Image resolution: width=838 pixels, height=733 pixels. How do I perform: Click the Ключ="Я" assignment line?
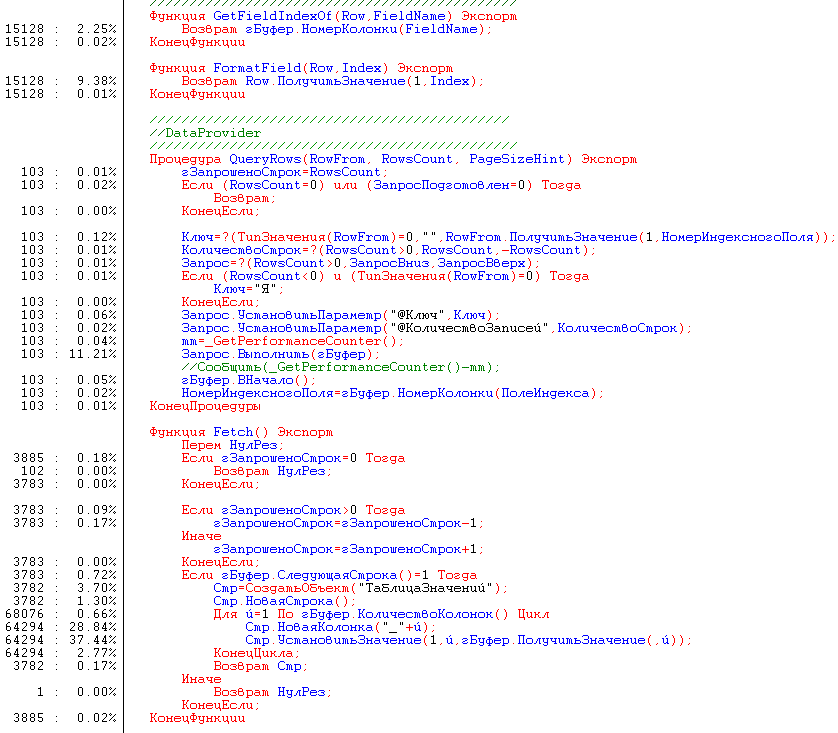246,289
